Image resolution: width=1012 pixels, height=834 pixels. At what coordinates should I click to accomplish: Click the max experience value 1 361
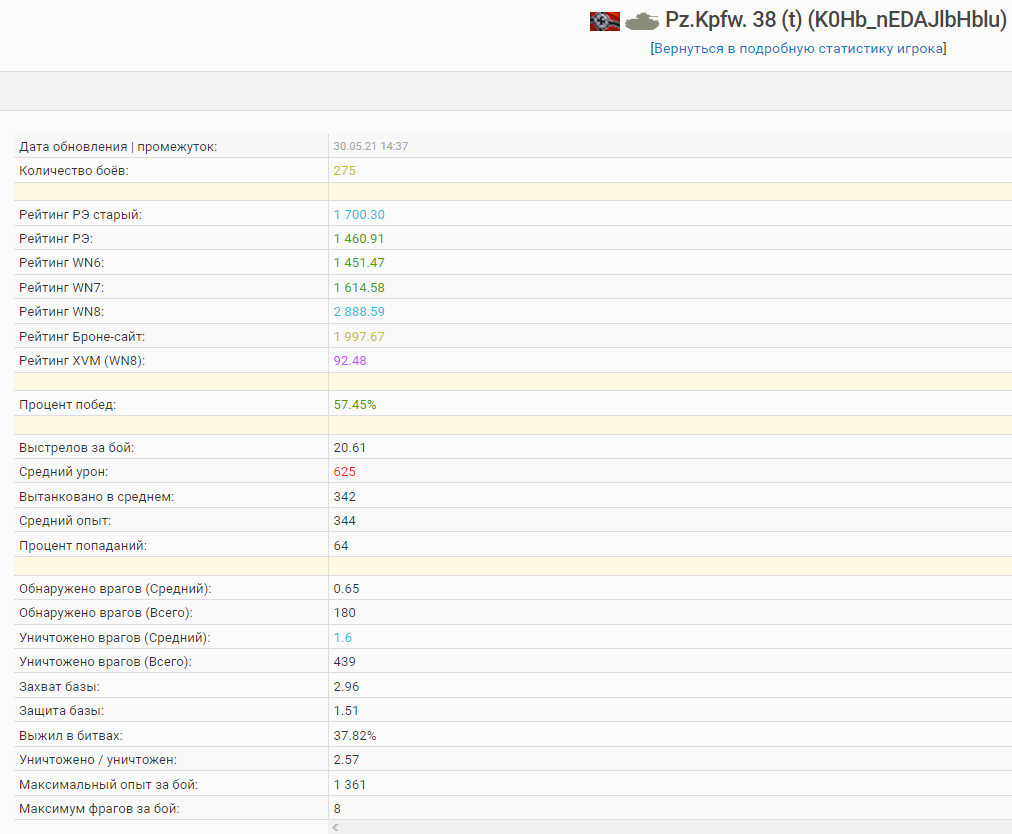tap(350, 785)
